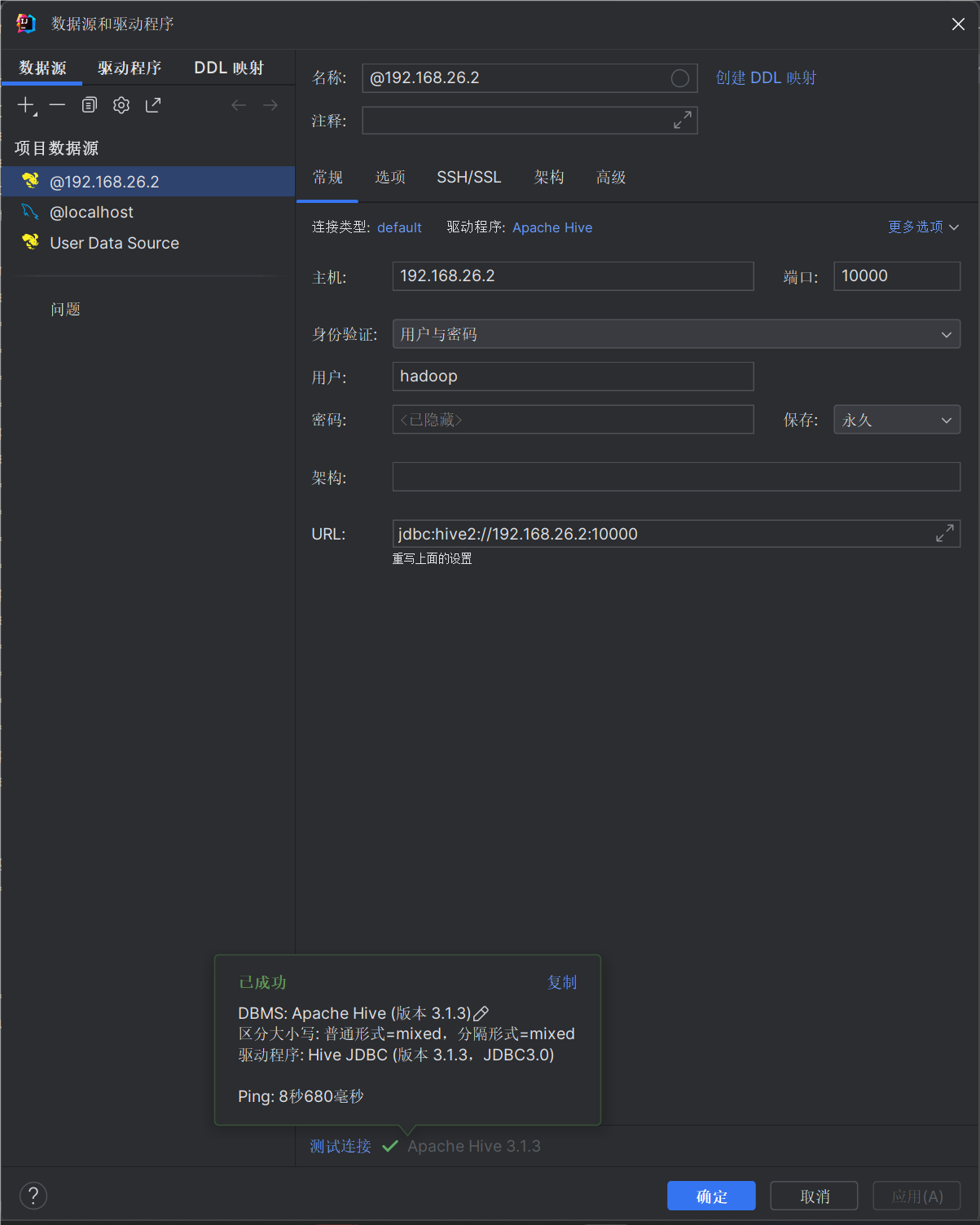Viewport: 980px width, 1225px height.
Task: Open data source settings gear icon
Action: [121, 105]
